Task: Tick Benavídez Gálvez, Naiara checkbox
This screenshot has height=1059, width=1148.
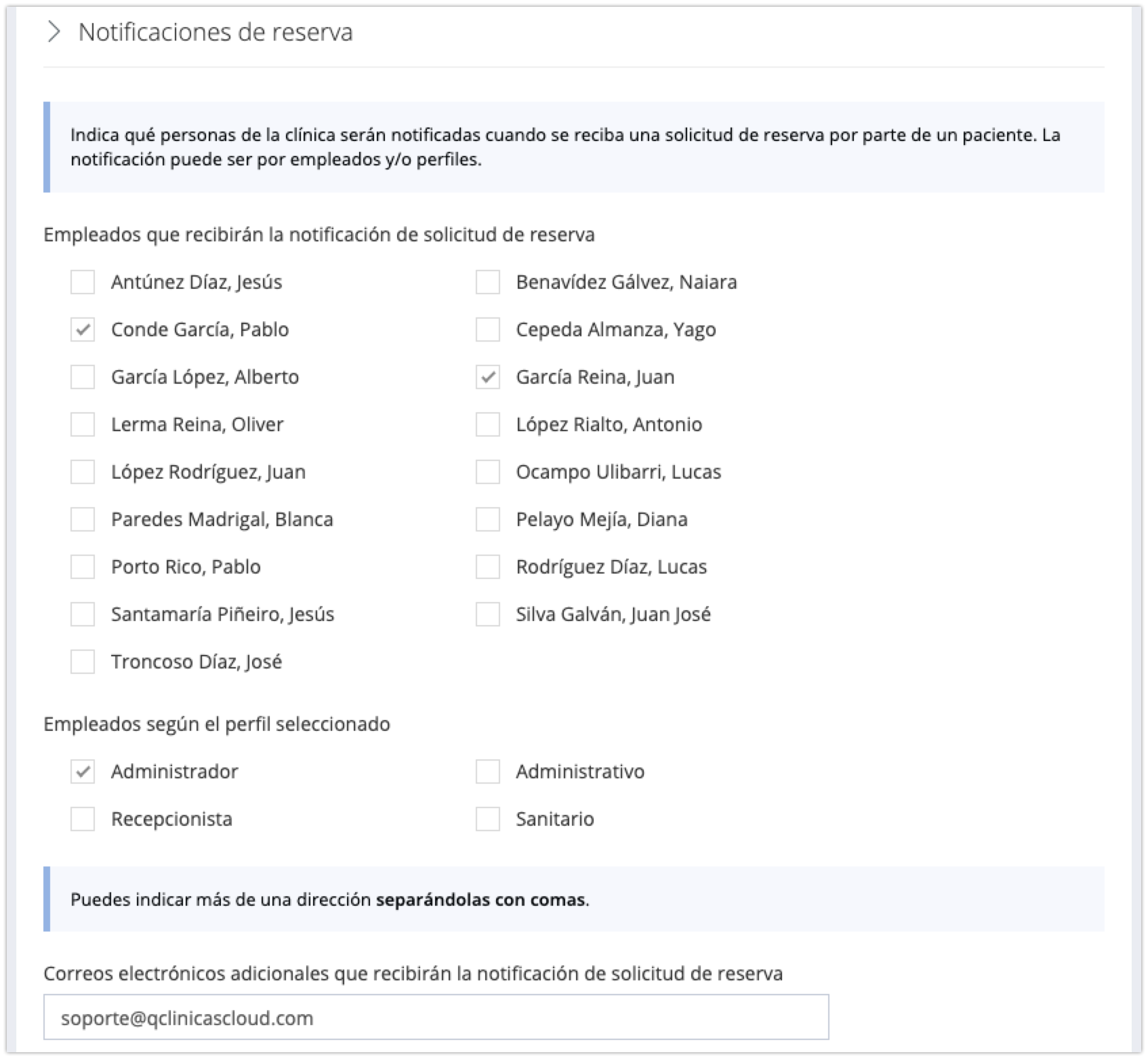Action: [x=488, y=282]
